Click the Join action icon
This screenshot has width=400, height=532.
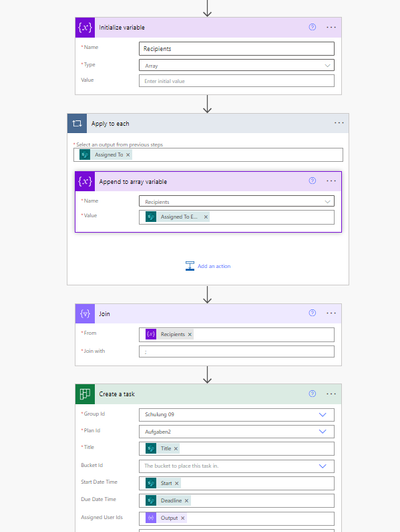click(85, 314)
